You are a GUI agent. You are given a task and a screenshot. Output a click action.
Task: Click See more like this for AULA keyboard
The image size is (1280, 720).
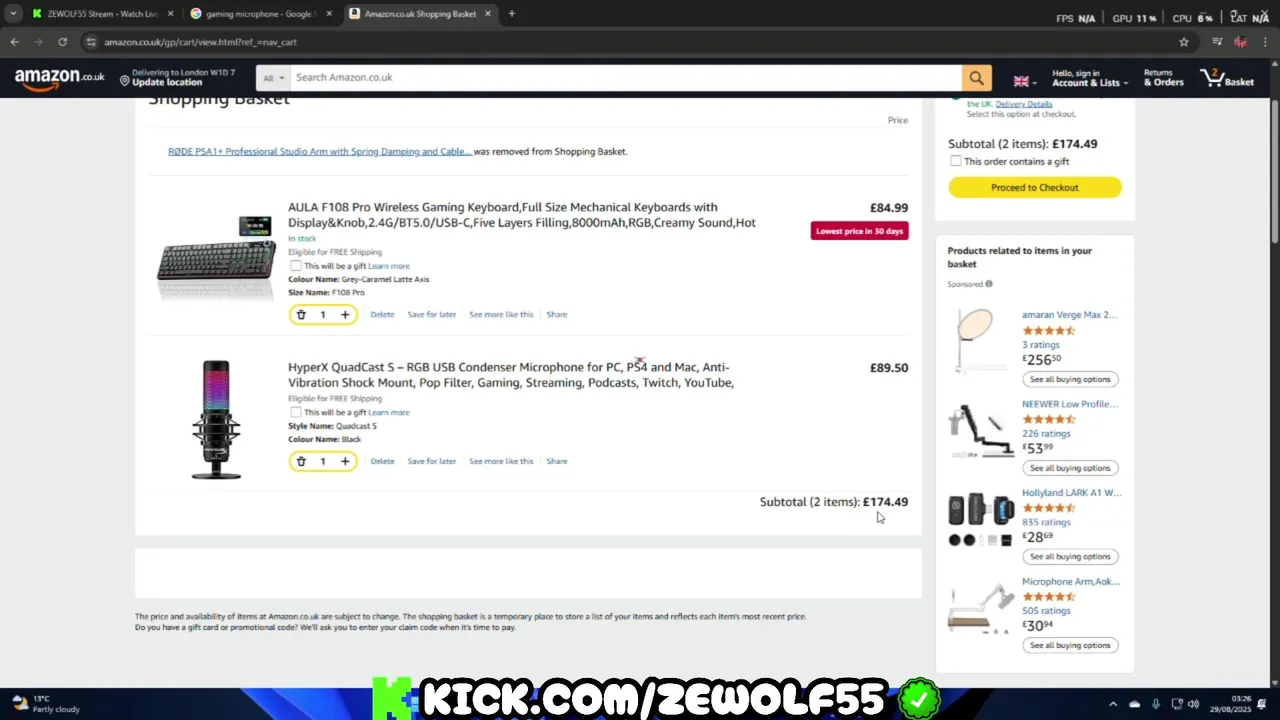click(x=501, y=315)
